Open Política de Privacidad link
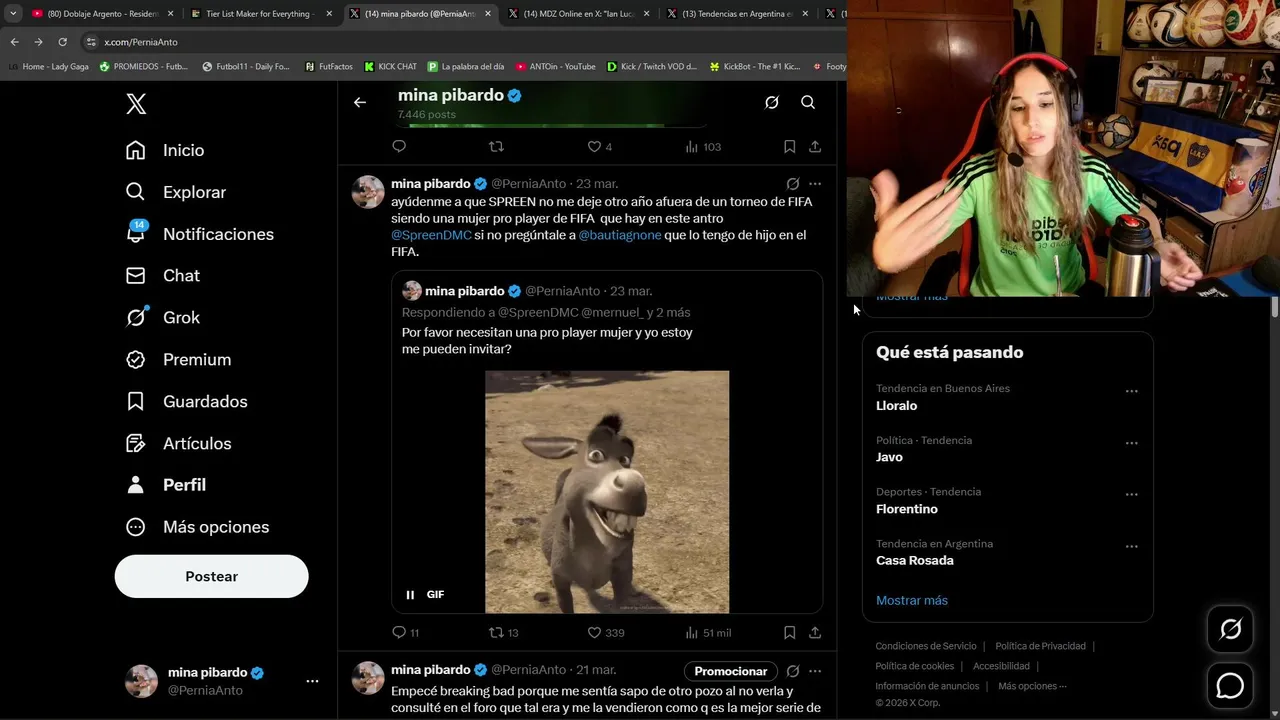The height and width of the screenshot is (720, 1280). click(x=1040, y=646)
